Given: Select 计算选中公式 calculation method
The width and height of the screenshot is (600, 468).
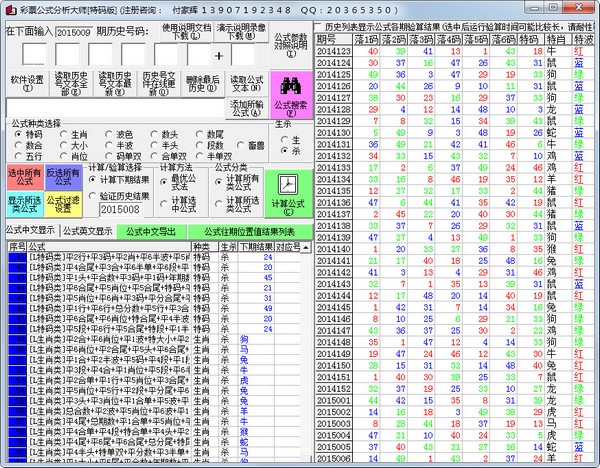Looking at the screenshot, I should coord(163,204).
